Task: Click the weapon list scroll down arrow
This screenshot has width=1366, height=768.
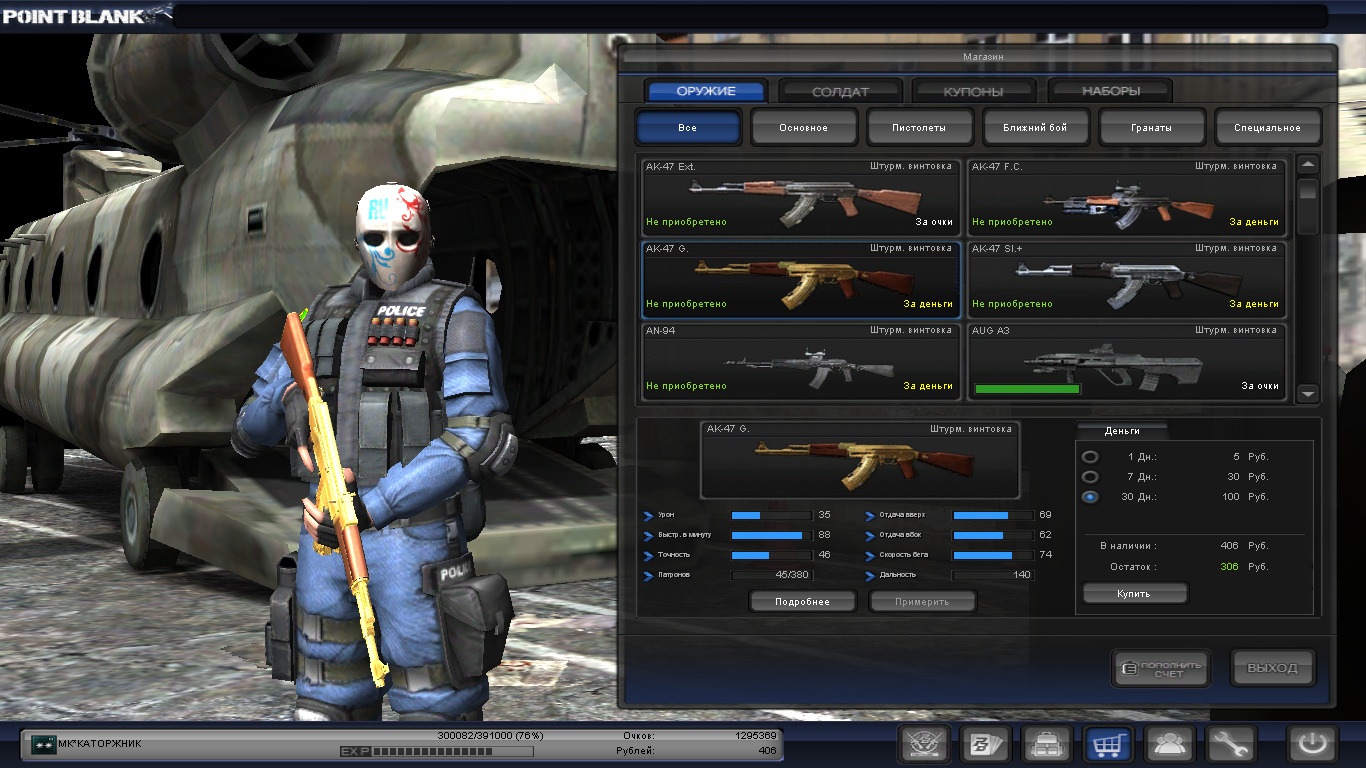Action: tap(1308, 394)
